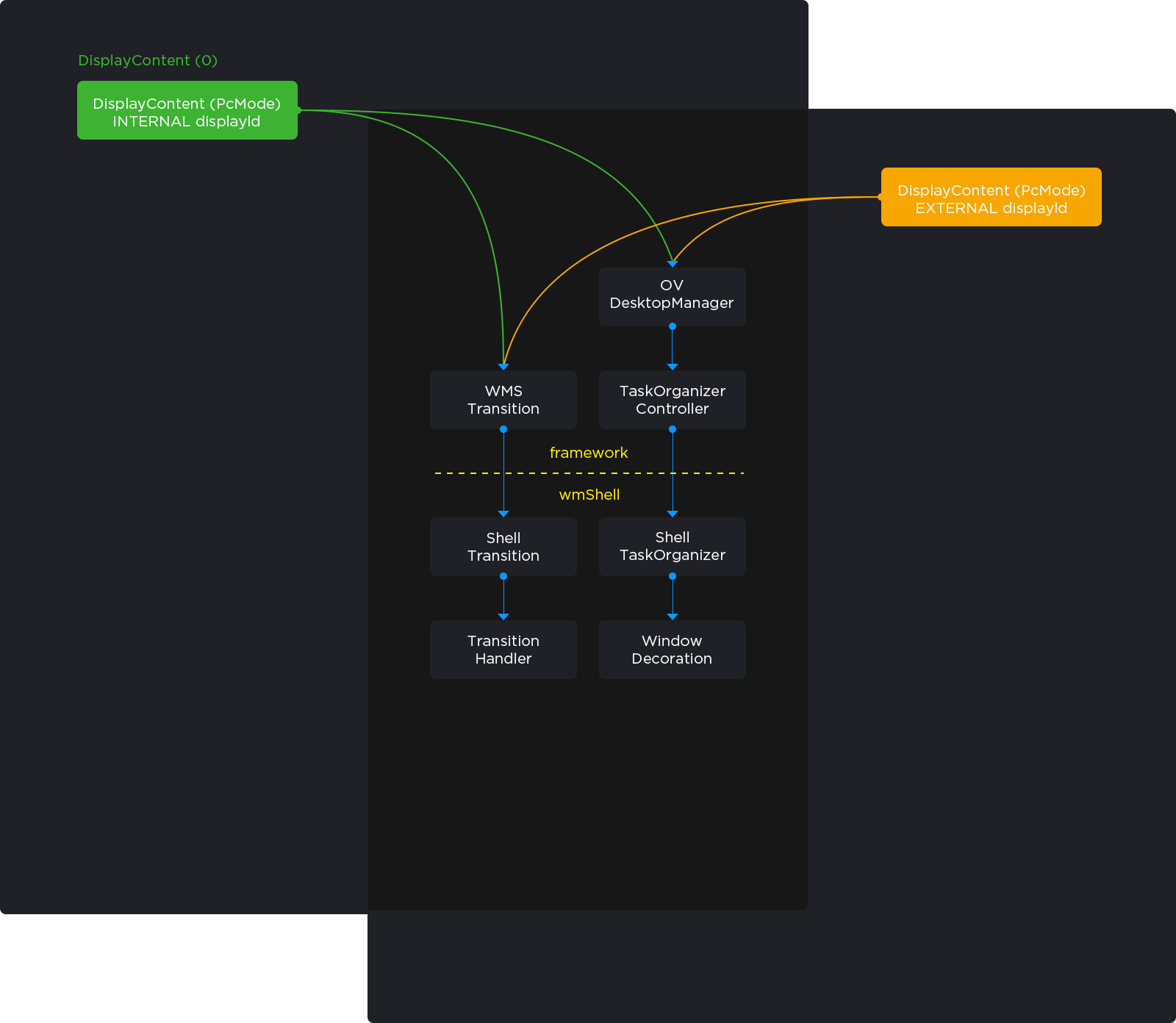Click the Window Decoration node
The image size is (1176, 1023).
click(x=673, y=650)
